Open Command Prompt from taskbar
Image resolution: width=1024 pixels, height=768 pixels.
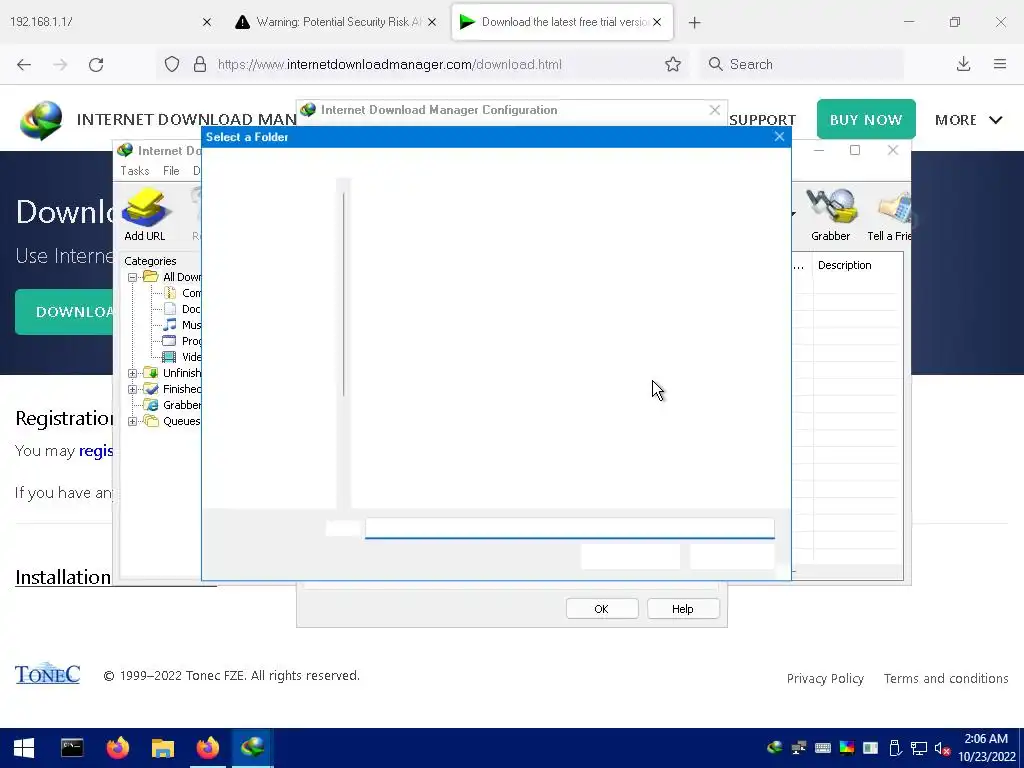click(x=72, y=748)
